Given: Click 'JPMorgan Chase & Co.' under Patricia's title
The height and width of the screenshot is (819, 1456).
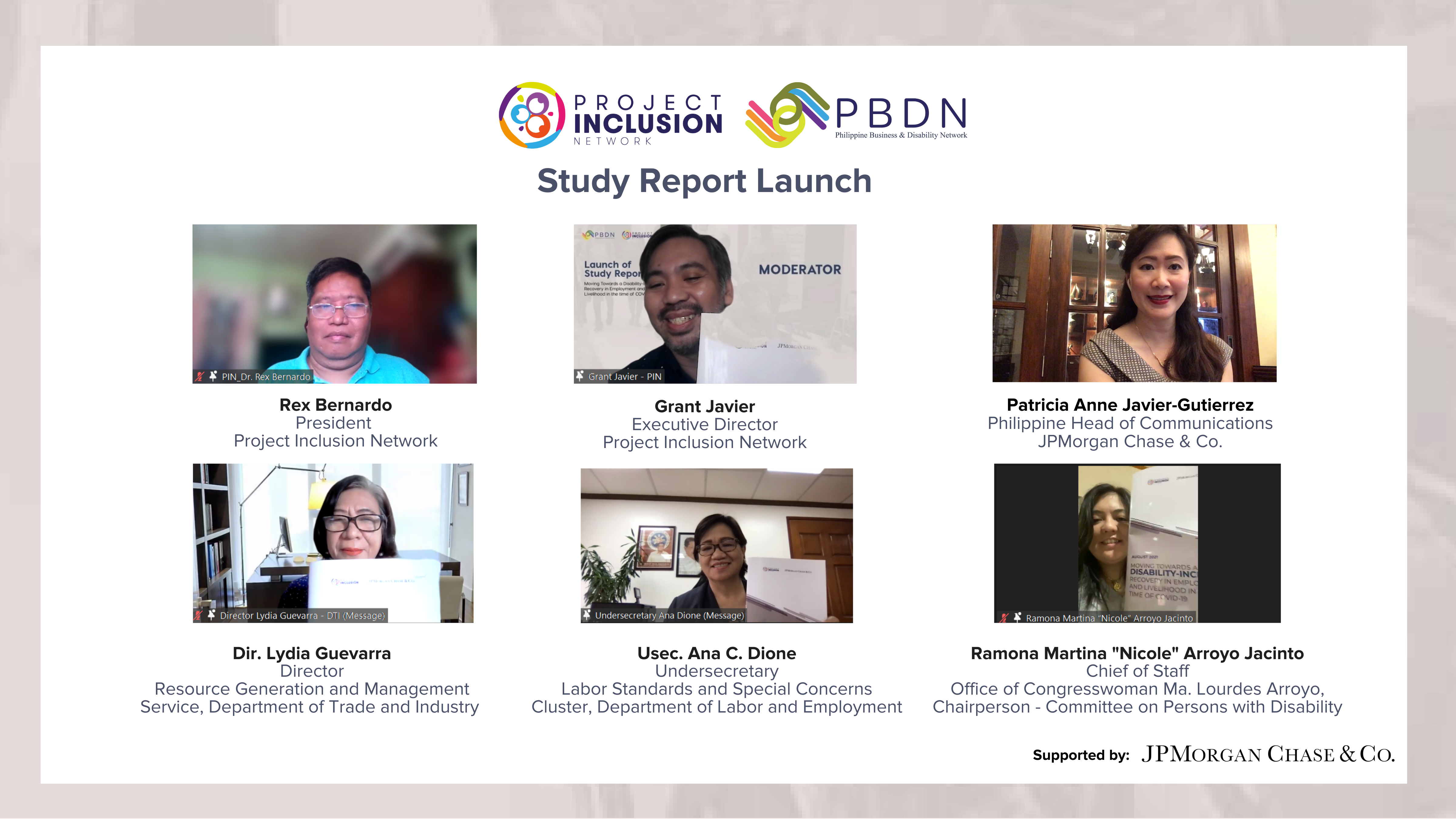Looking at the screenshot, I should point(1131,441).
